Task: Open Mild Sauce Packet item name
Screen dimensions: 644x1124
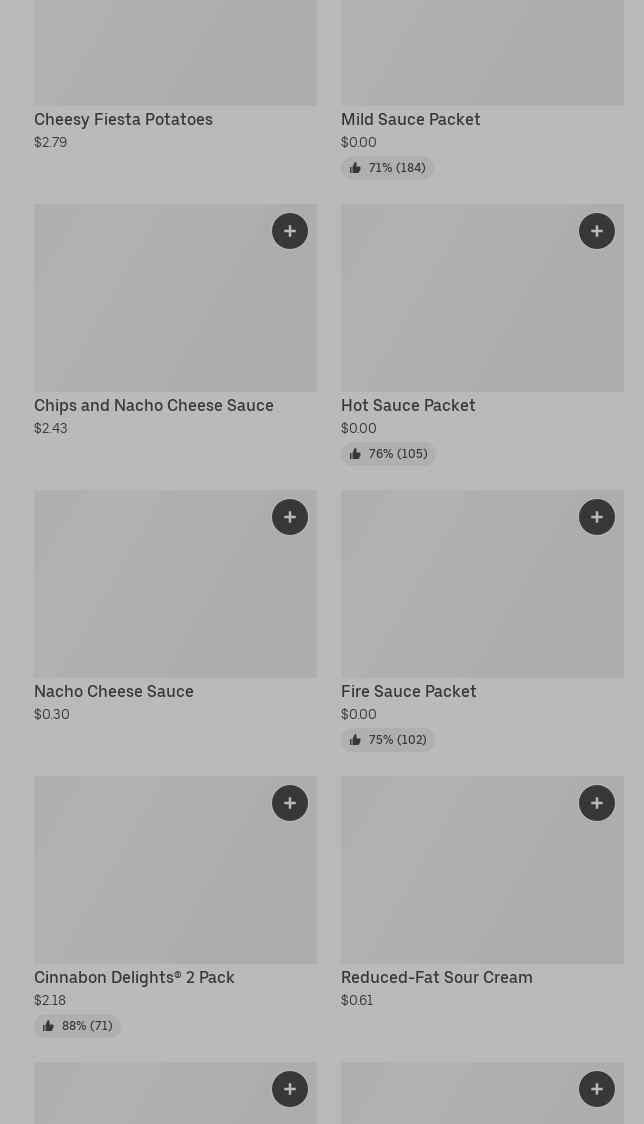Action: click(x=410, y=119)
